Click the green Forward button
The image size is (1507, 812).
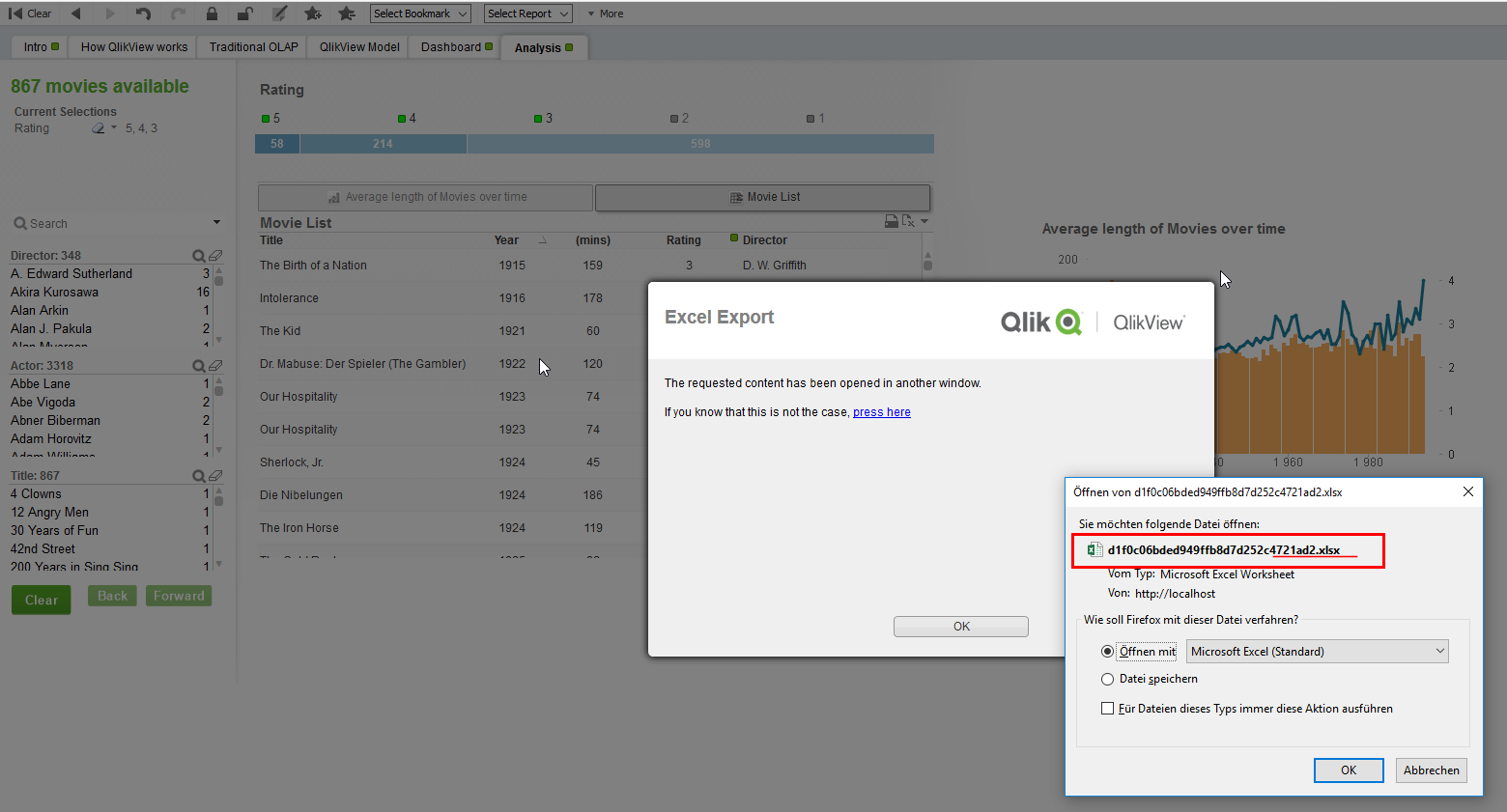coord(179,596)
